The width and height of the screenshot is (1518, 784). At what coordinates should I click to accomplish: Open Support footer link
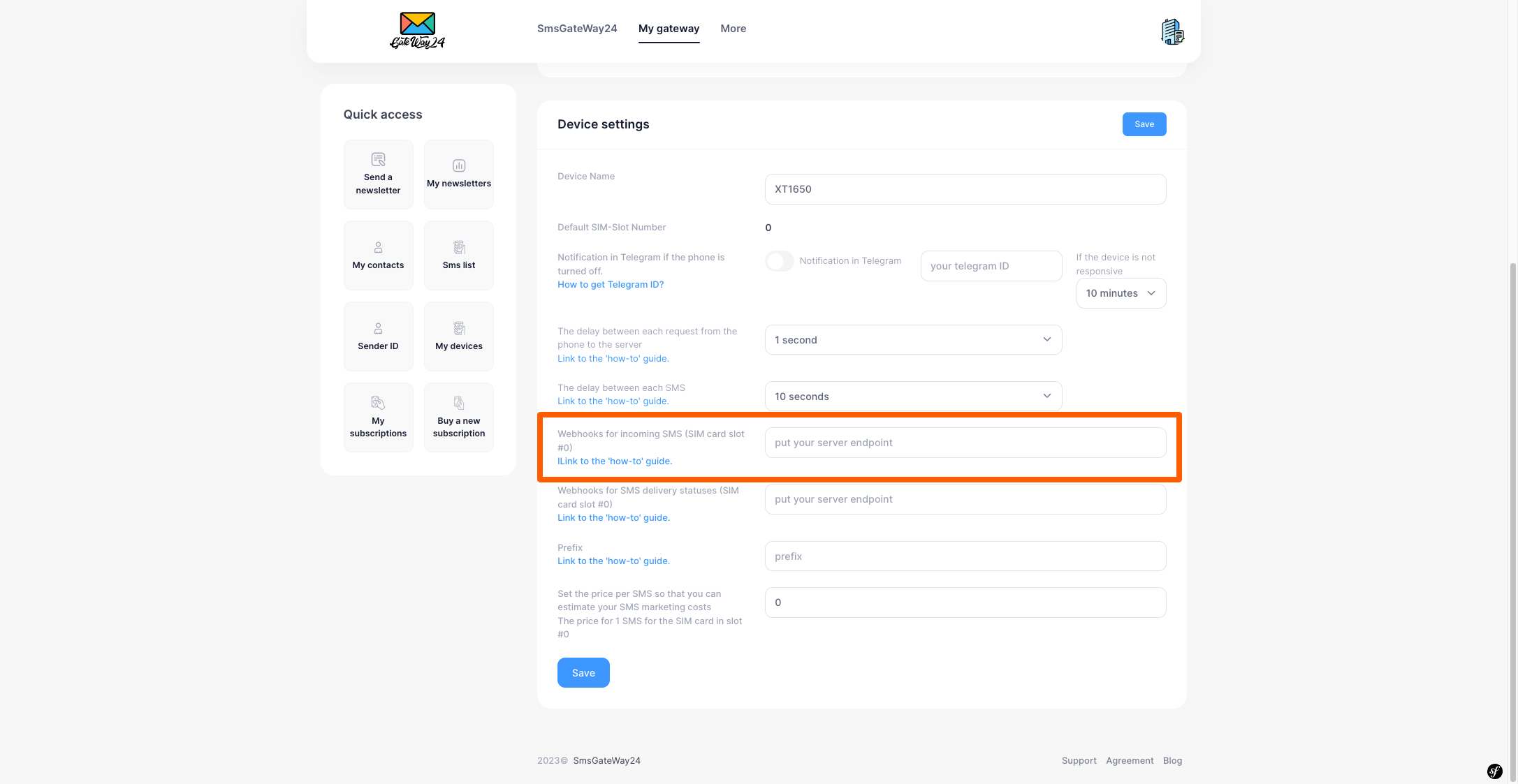pyautogui.click(x=1079, y=761)
